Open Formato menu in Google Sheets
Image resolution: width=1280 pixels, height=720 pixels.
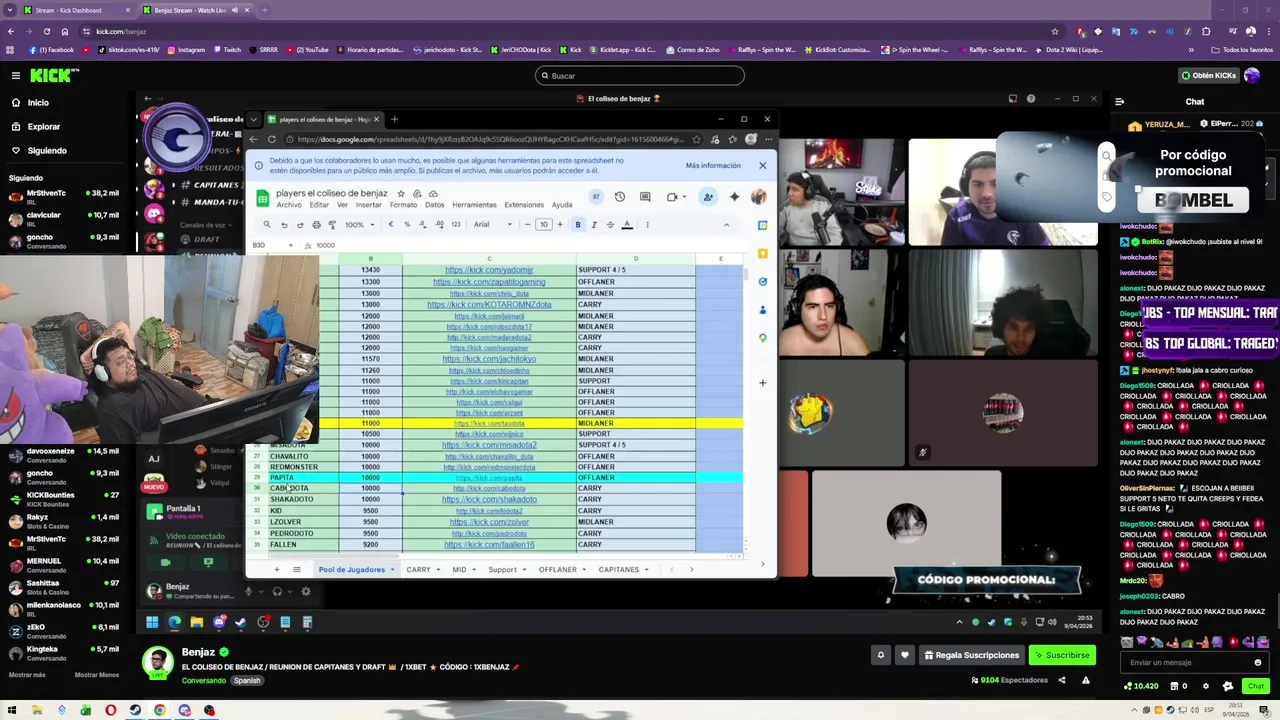403,205
